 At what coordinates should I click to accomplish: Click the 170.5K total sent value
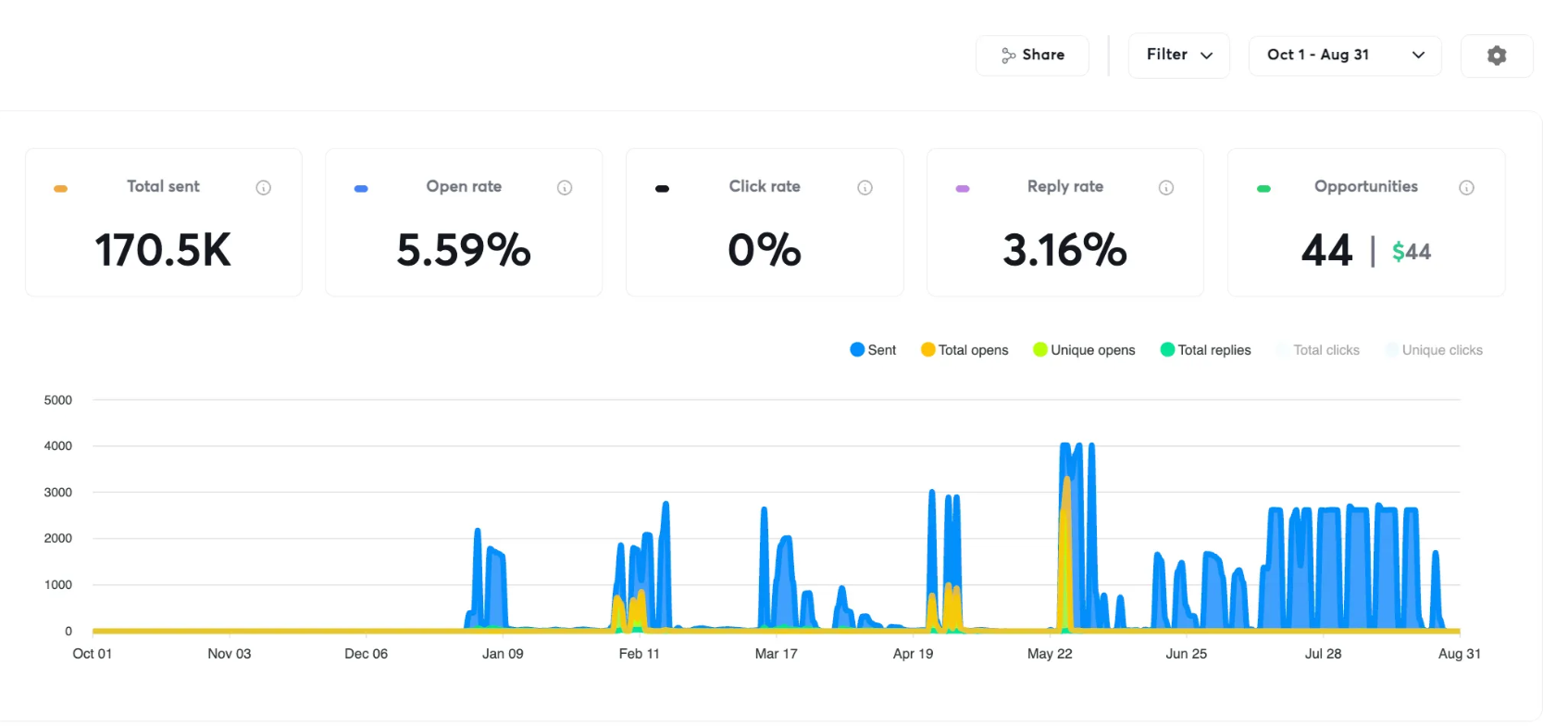pos(163,250)
